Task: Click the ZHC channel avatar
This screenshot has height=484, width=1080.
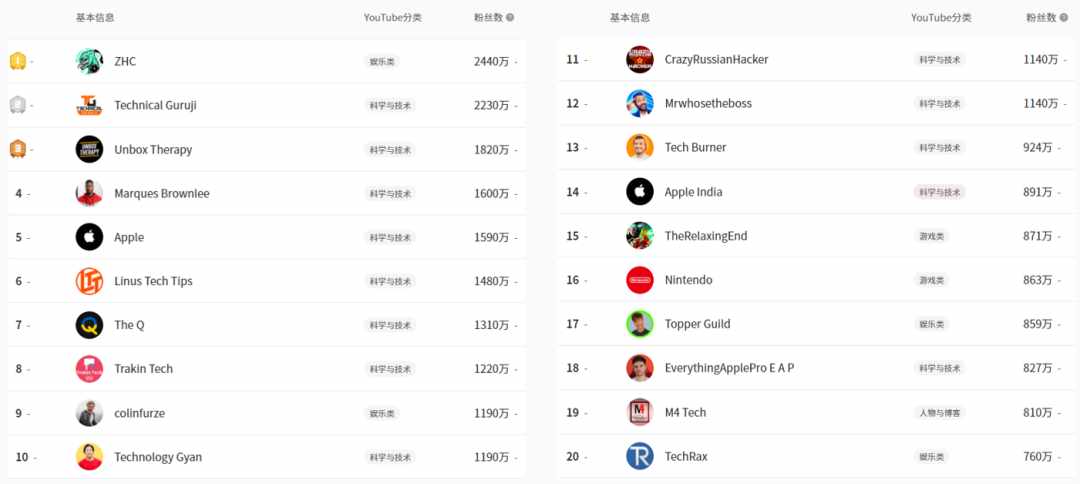Action: [89, 61]
